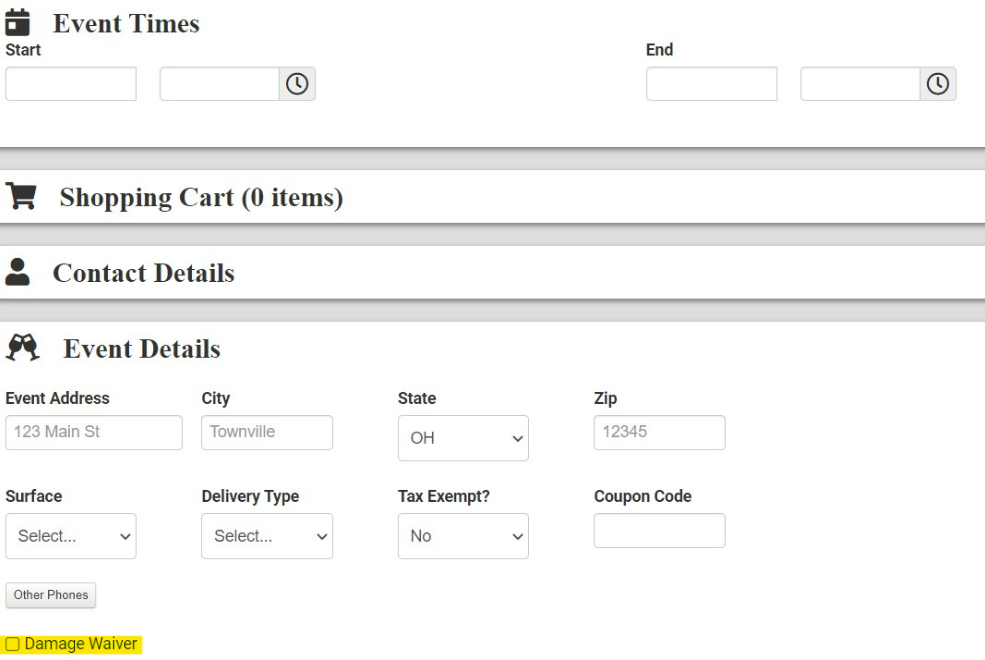985x660 pixels.
Task: Click the person icon beside Contact Details
Action: 18,272
